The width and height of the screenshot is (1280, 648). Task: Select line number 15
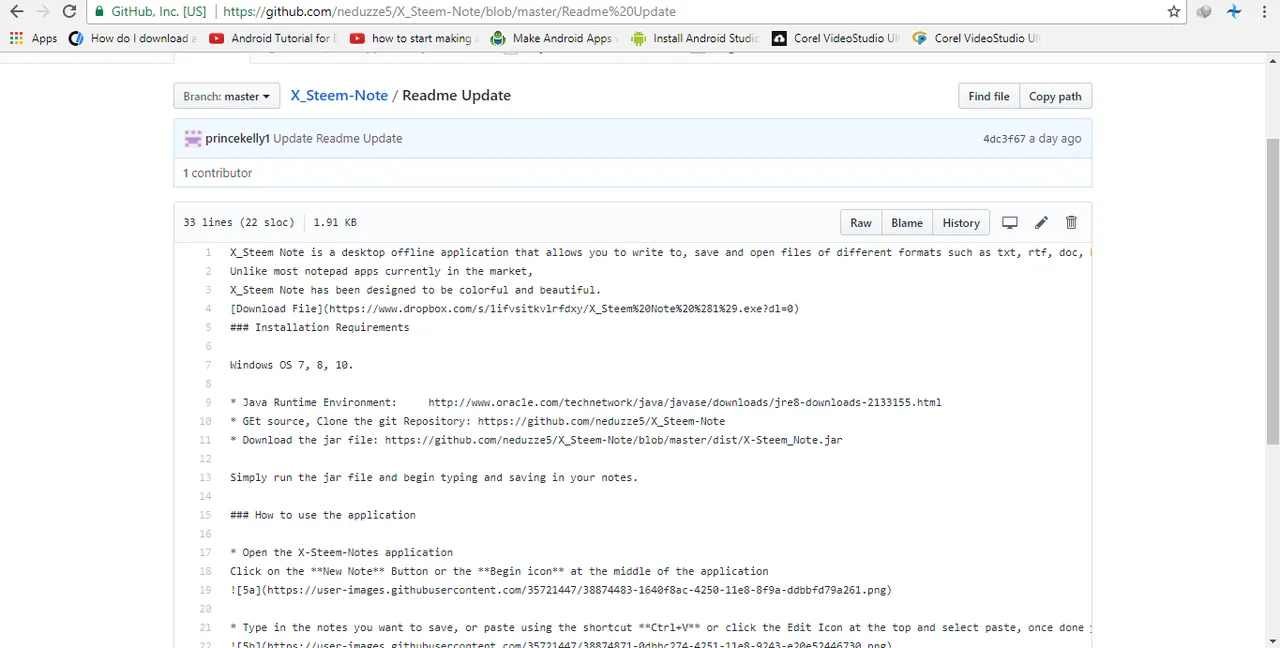205,515
